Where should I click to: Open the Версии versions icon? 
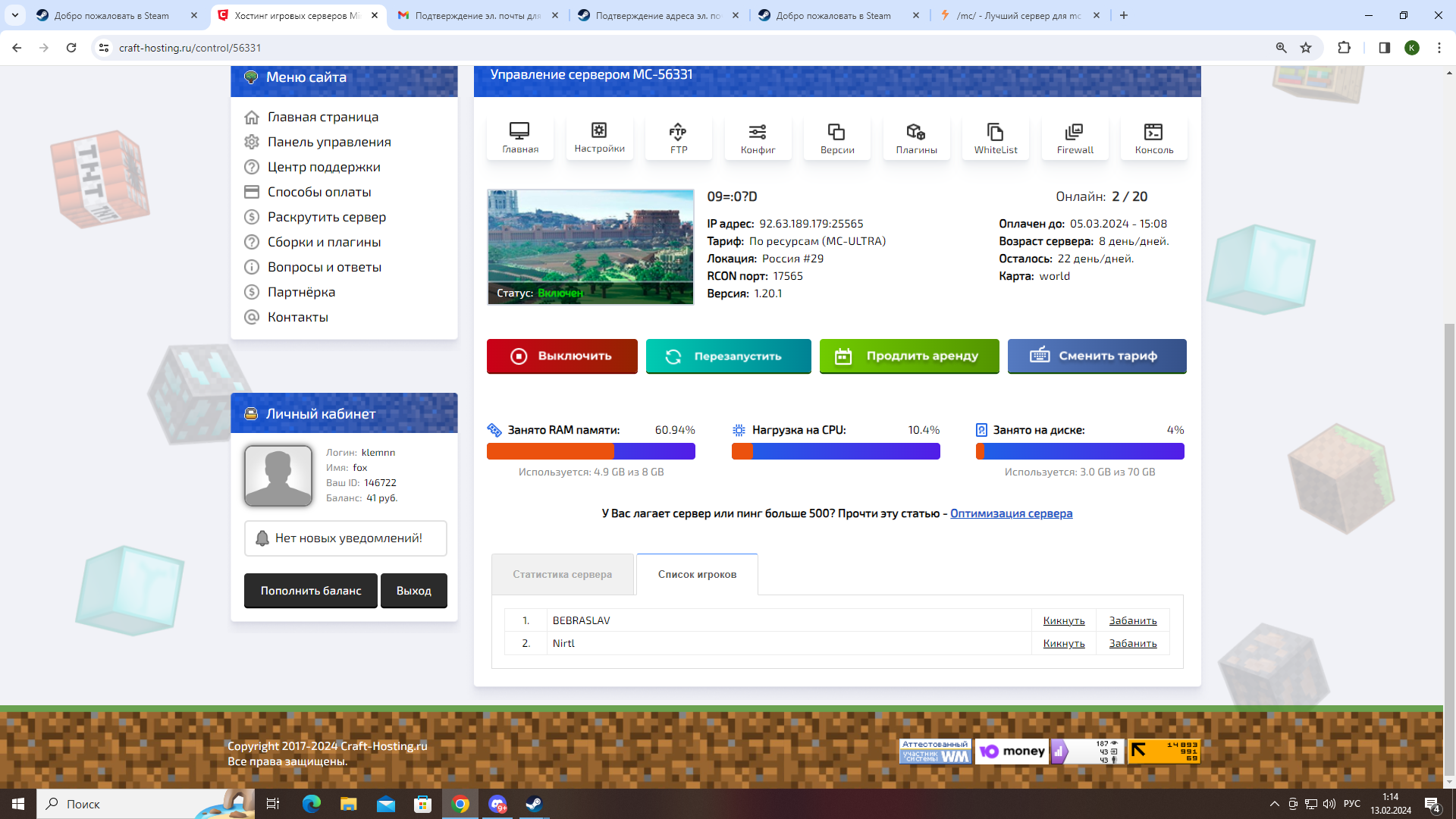click(837, 138)
